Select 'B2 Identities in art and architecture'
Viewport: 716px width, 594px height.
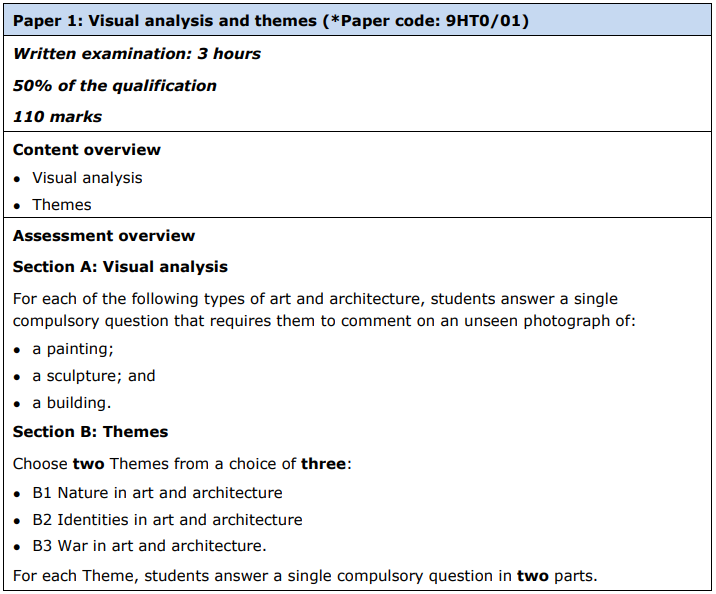pyautogui.click(x=167, y=520)
